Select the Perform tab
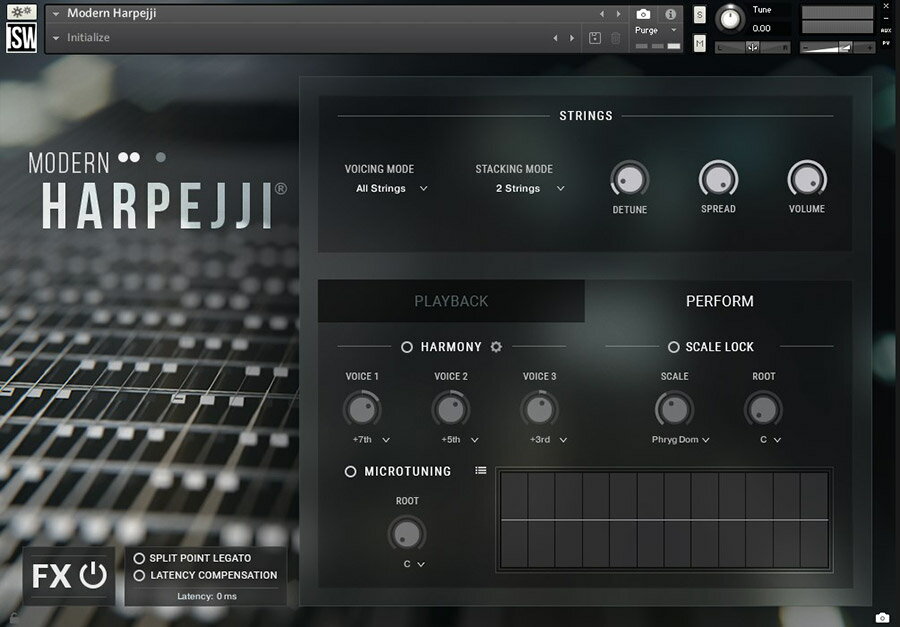This screenshot has height=627, width=900. (x=719, y=301)
